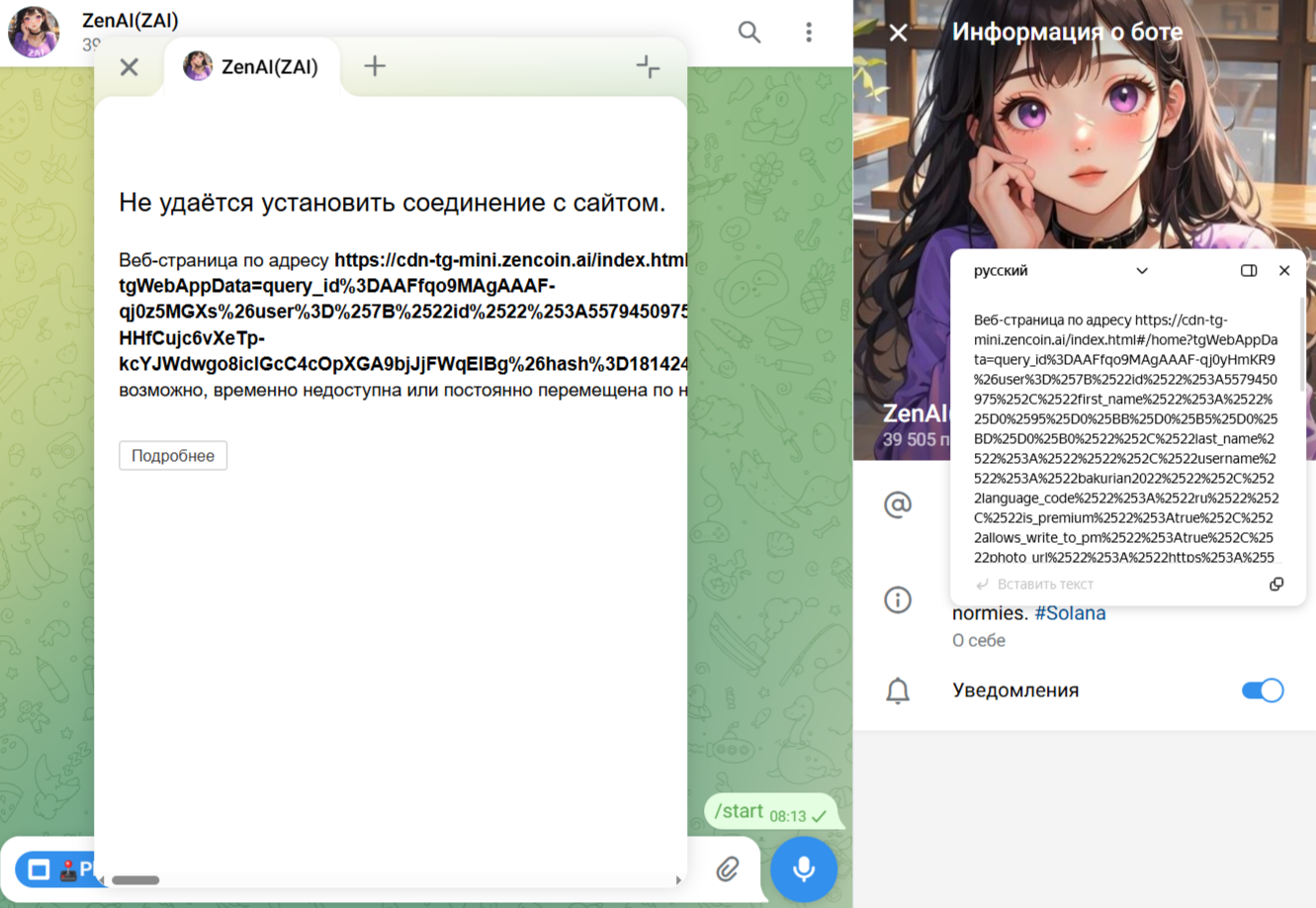This screenshot has height=908, width=1316.
Task: Click the bell notifications icon
Action: (x=898, y=690)
